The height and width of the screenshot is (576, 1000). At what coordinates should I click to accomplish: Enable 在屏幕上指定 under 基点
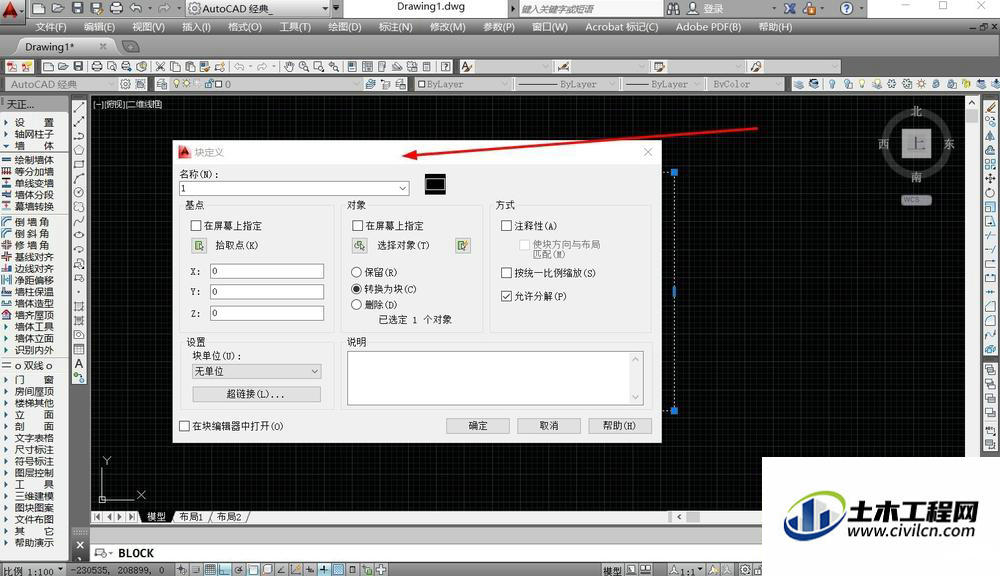pos(196,226)
